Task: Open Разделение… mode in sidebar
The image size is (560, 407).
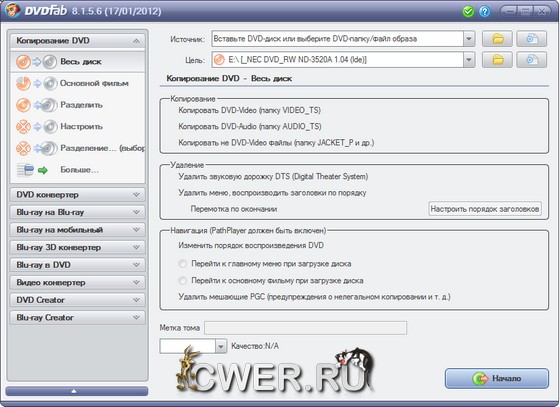Action: coord(78,148)
